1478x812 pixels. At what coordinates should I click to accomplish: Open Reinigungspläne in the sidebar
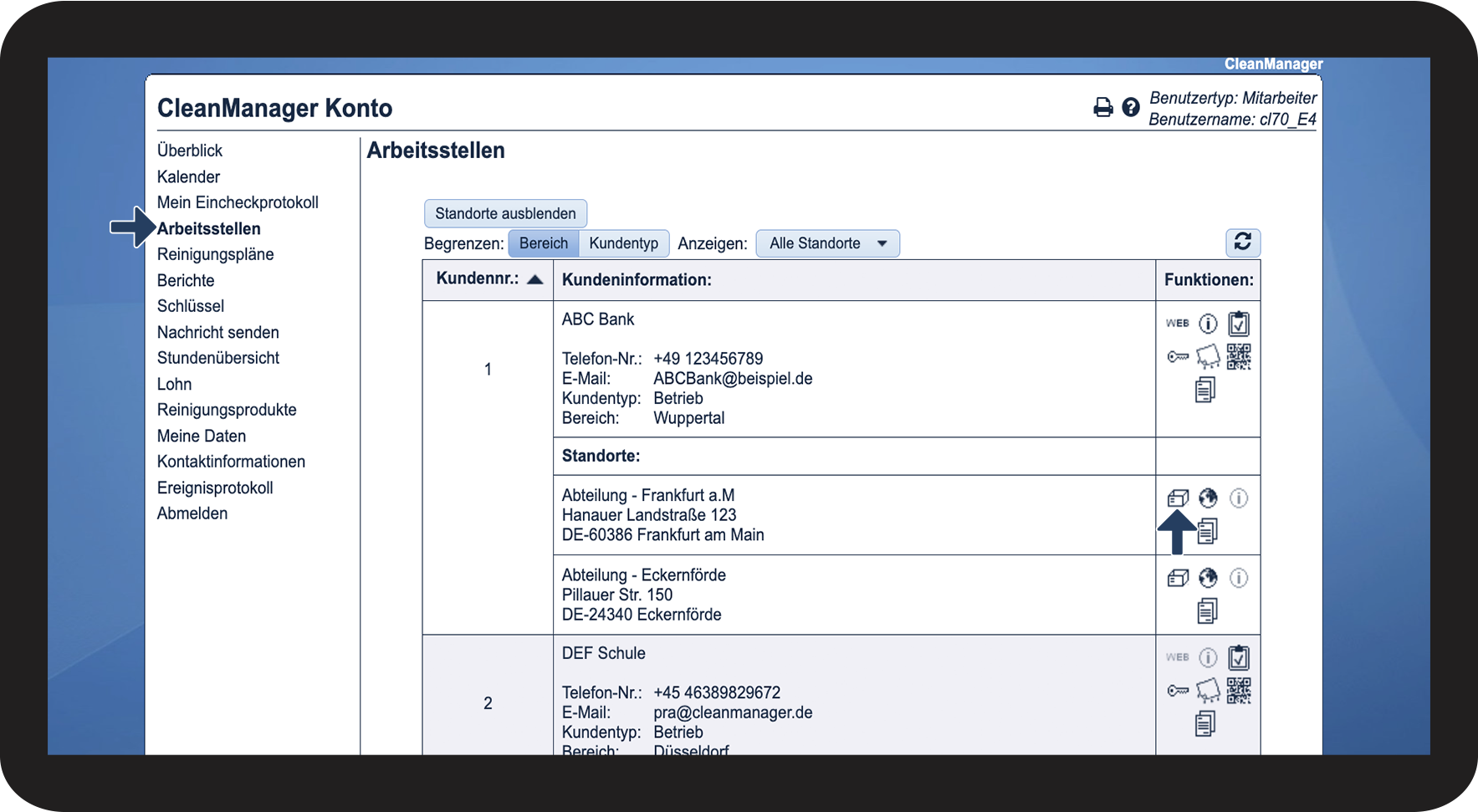click(x=215, y=254)
